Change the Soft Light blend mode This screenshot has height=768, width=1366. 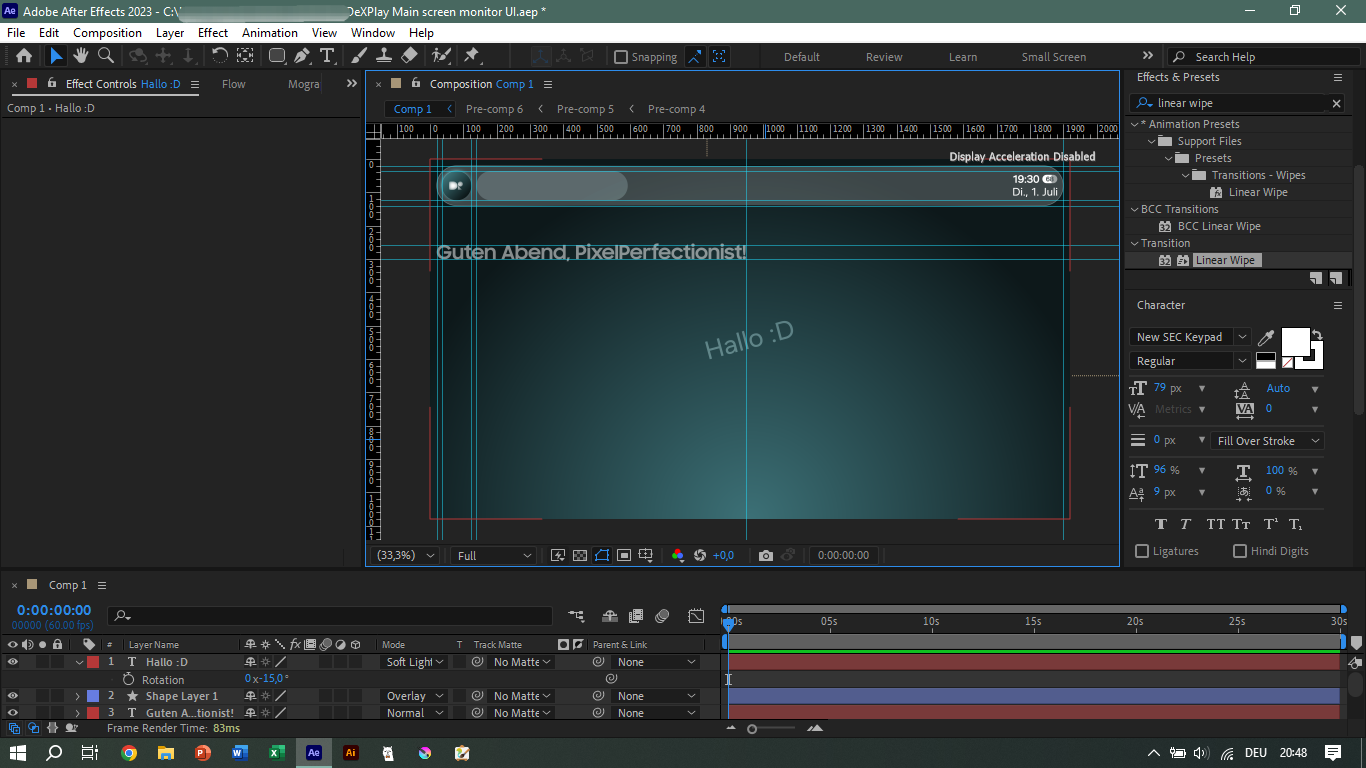[413, 661]
